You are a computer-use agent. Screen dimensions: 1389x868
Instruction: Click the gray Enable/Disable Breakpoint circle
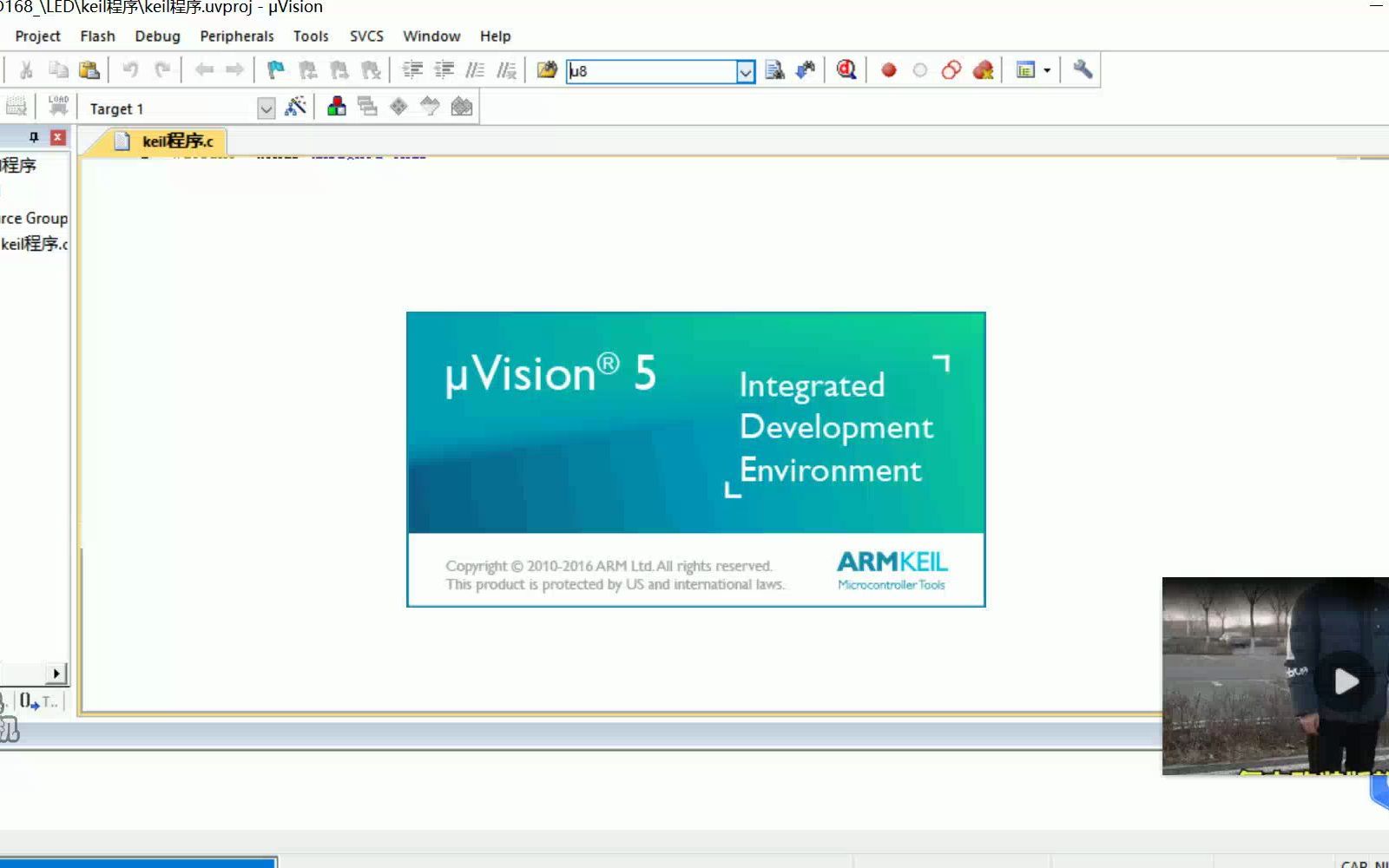pos(920,70)
